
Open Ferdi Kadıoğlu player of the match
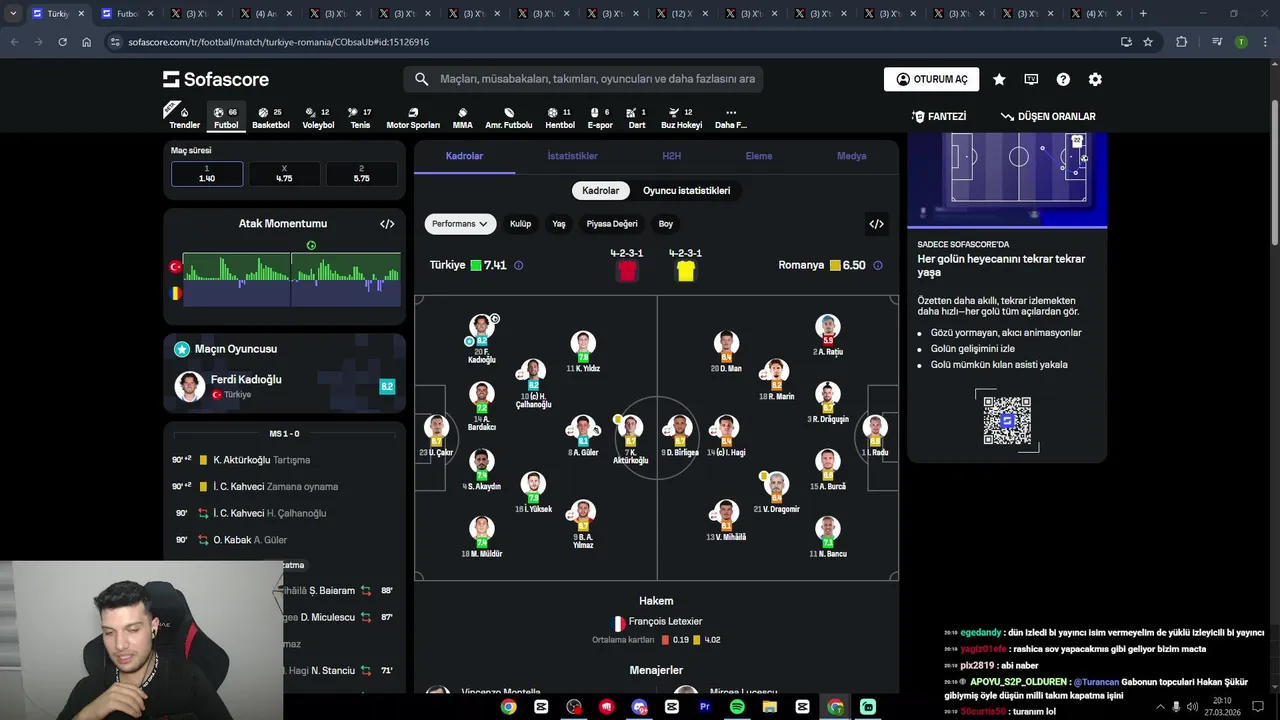[284, 386]
